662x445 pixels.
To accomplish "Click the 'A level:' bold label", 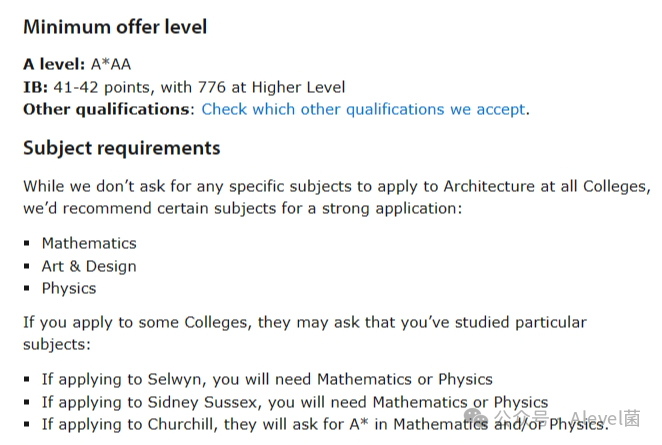I will pos(54,64).
